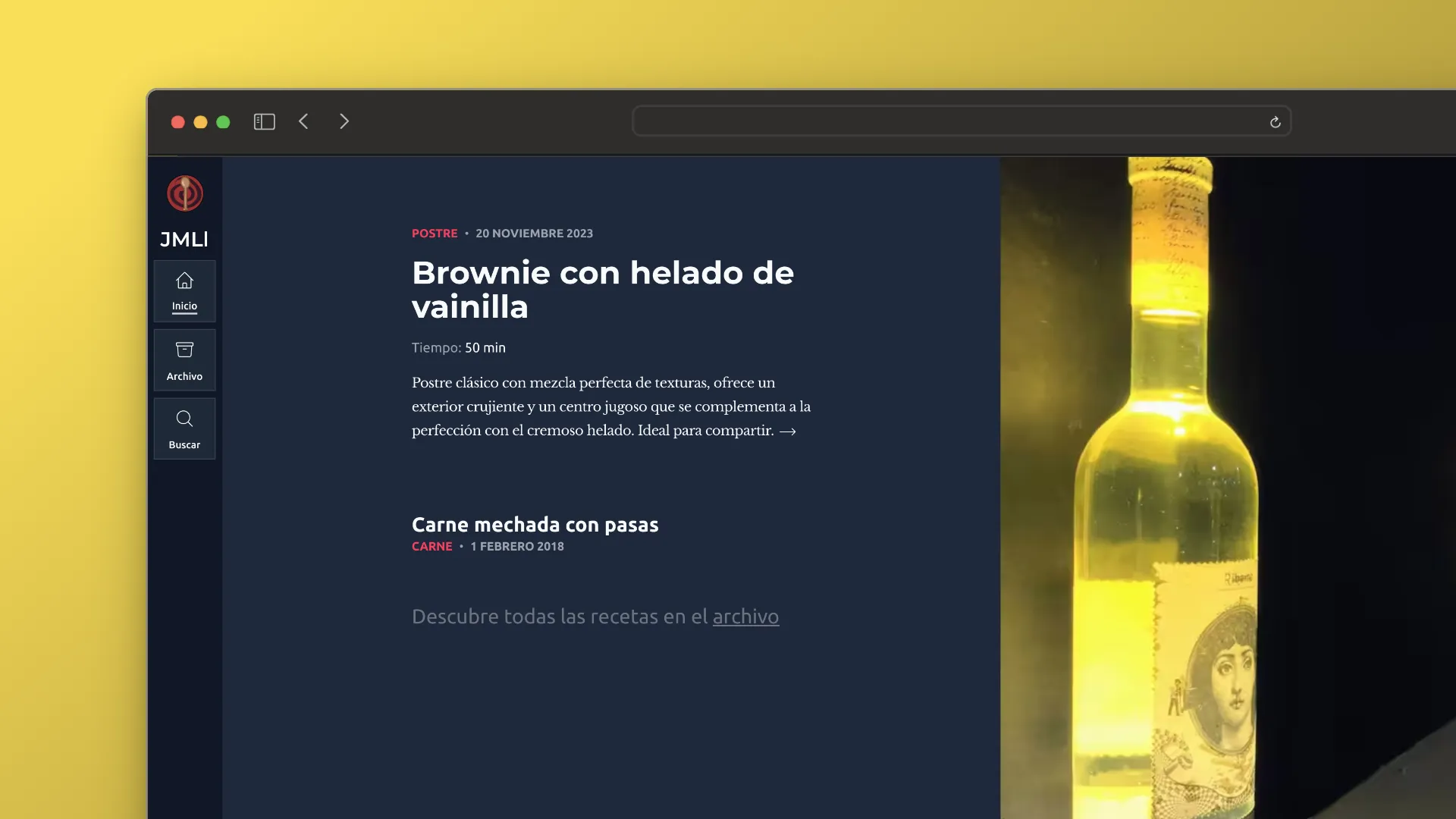The width and height of the screenshot is (1456, 819).
Task: Open the archivo link at page bottom
Action: [x=745, y=617]
